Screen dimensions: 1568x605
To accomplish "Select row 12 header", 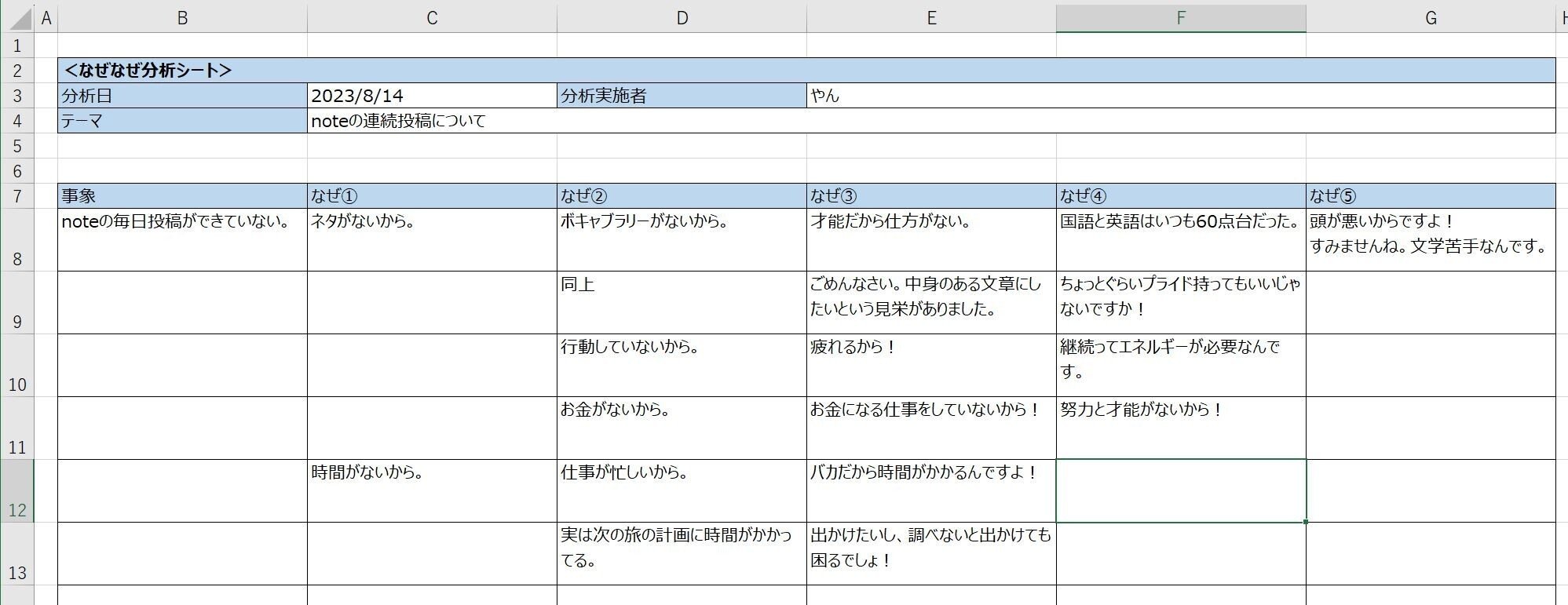I will (16, 491).
